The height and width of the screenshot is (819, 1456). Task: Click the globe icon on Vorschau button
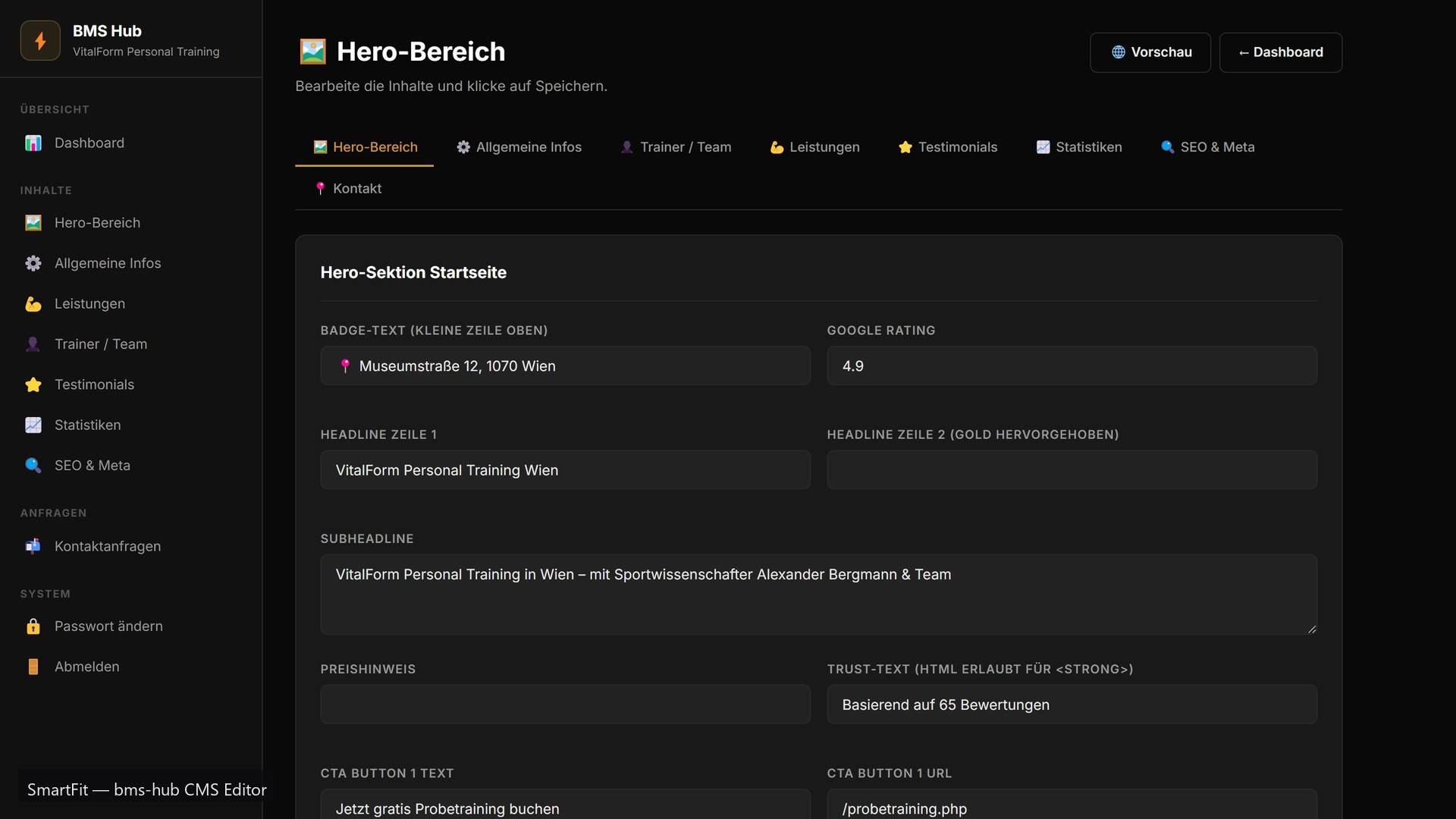[1119, 52]
